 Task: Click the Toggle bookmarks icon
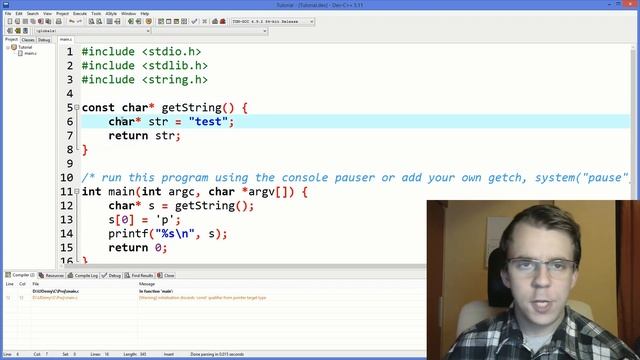(18, 31)
